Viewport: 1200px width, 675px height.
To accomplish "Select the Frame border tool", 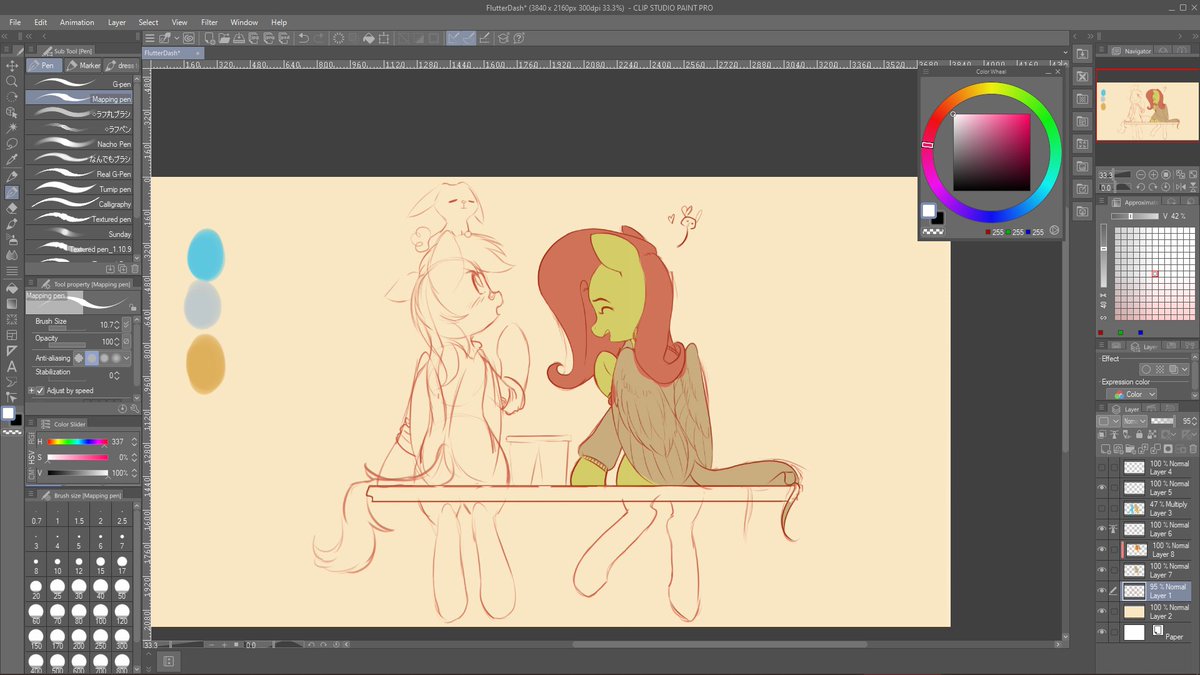I will (x=12, y=335).
